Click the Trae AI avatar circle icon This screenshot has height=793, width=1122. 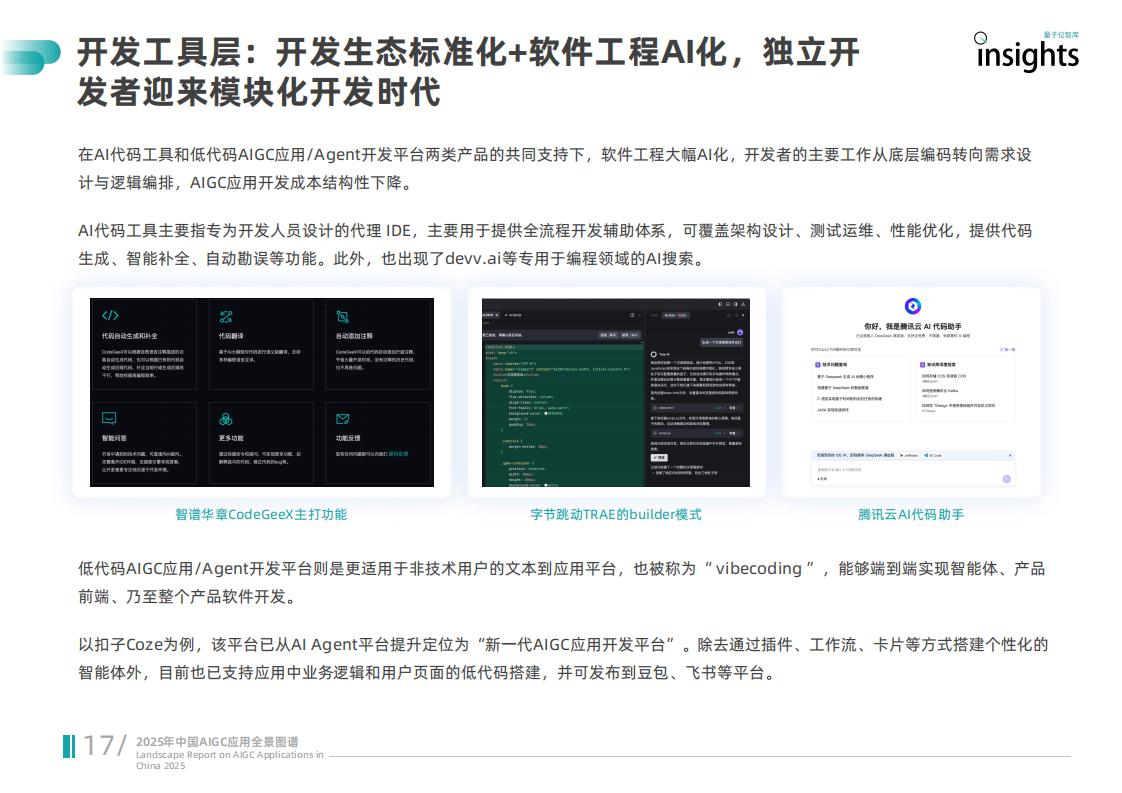(653, 354)
